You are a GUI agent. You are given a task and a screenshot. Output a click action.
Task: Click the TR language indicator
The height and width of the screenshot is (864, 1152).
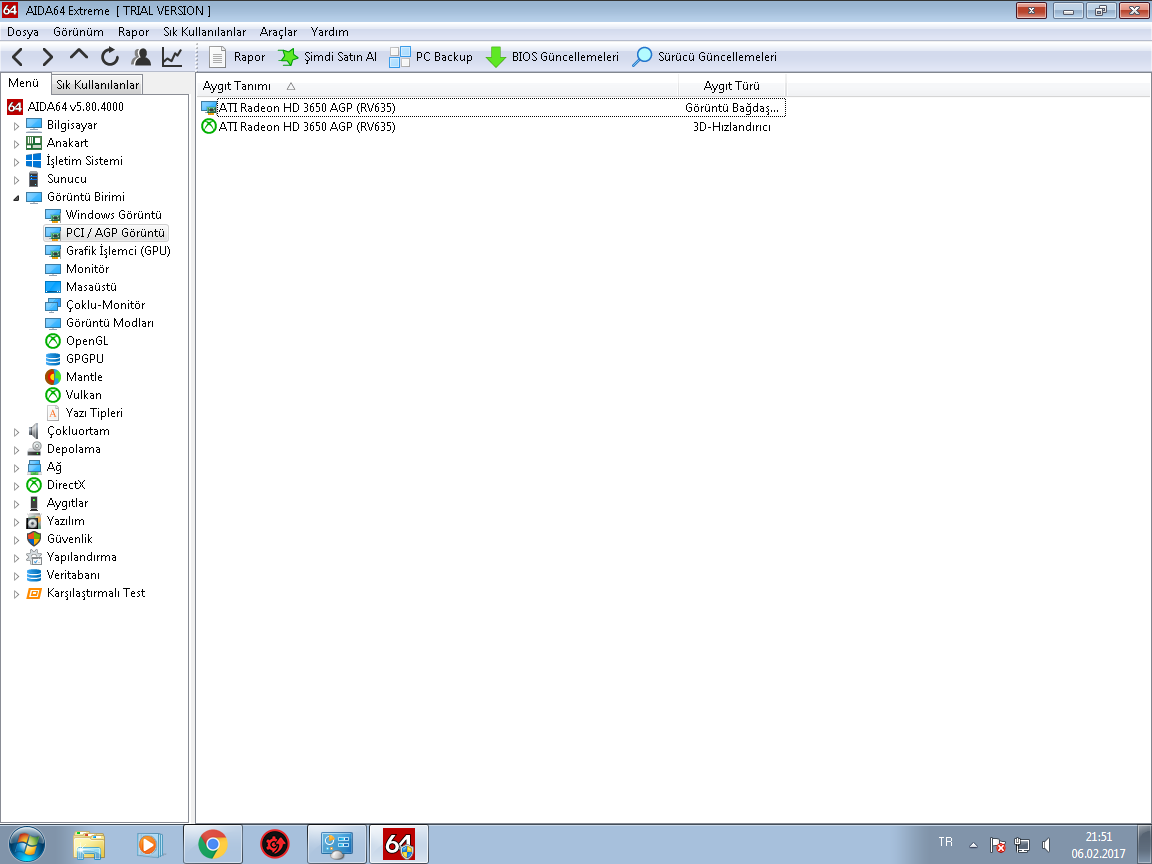tap(945, 842)
